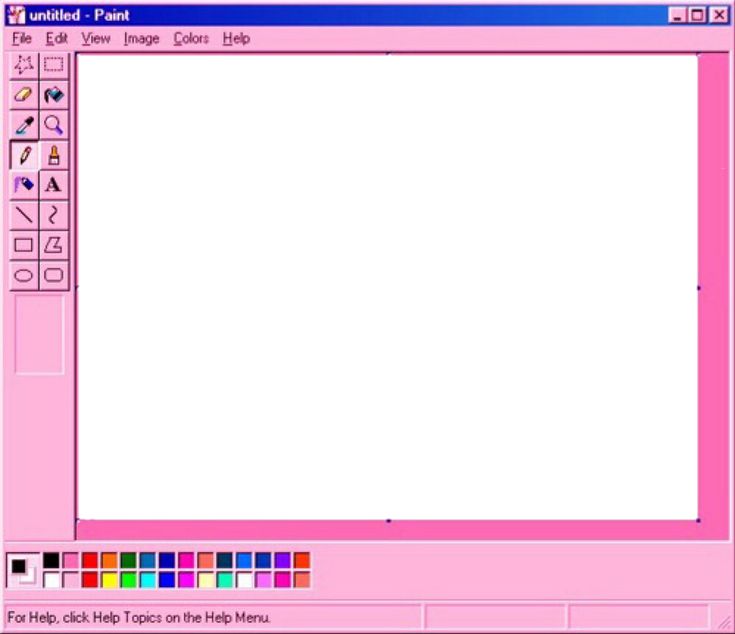Open the File menu

(22, 38)
